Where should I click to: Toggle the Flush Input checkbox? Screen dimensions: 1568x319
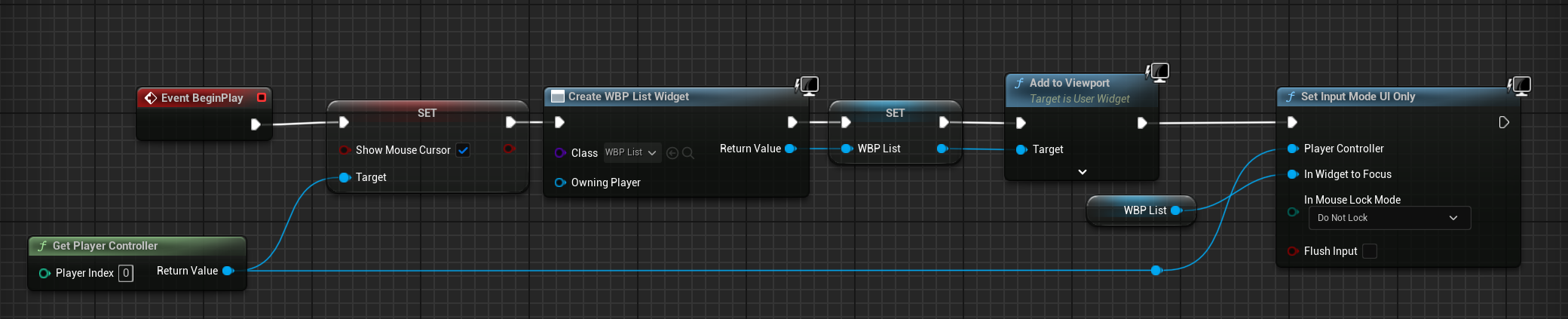tap(1370, 251)
